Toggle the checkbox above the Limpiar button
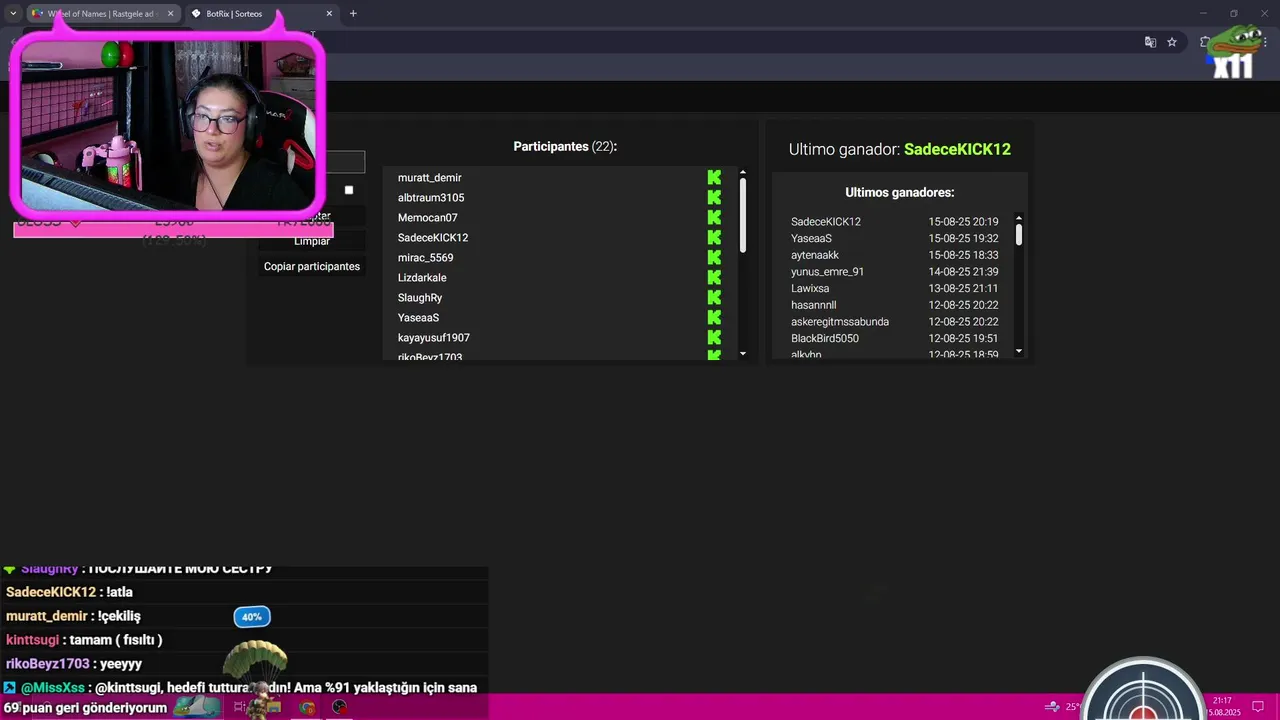The height and width of the screenshot is (720, 1280). point(349,190)
